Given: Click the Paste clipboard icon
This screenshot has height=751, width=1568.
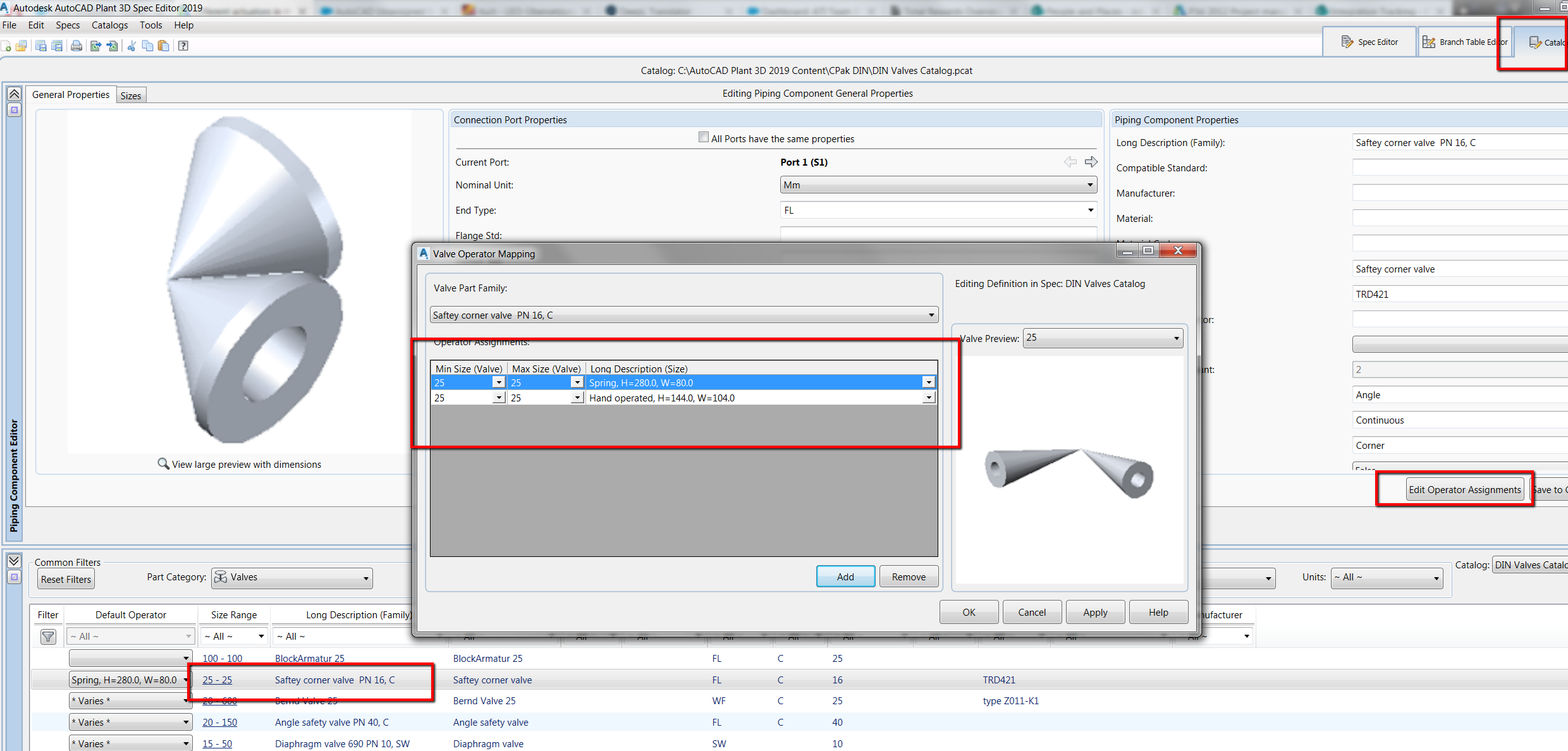Looking at the screenshot, I should pyautogui.click(x=163, y=46).
